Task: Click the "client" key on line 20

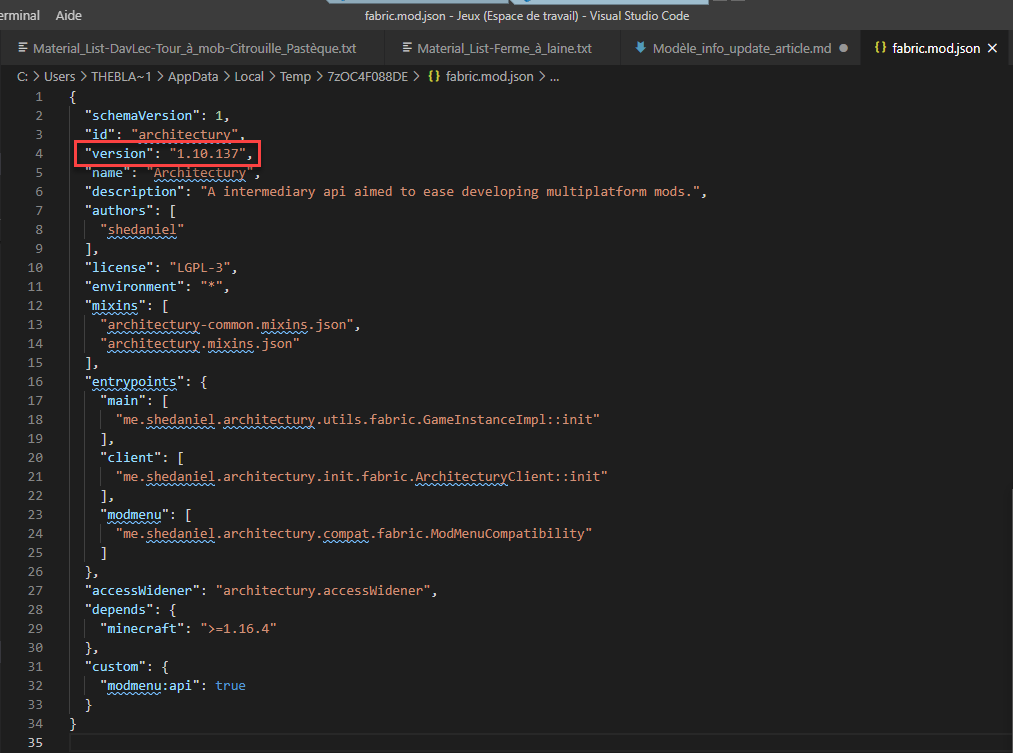Action: (x=131, y=458)
